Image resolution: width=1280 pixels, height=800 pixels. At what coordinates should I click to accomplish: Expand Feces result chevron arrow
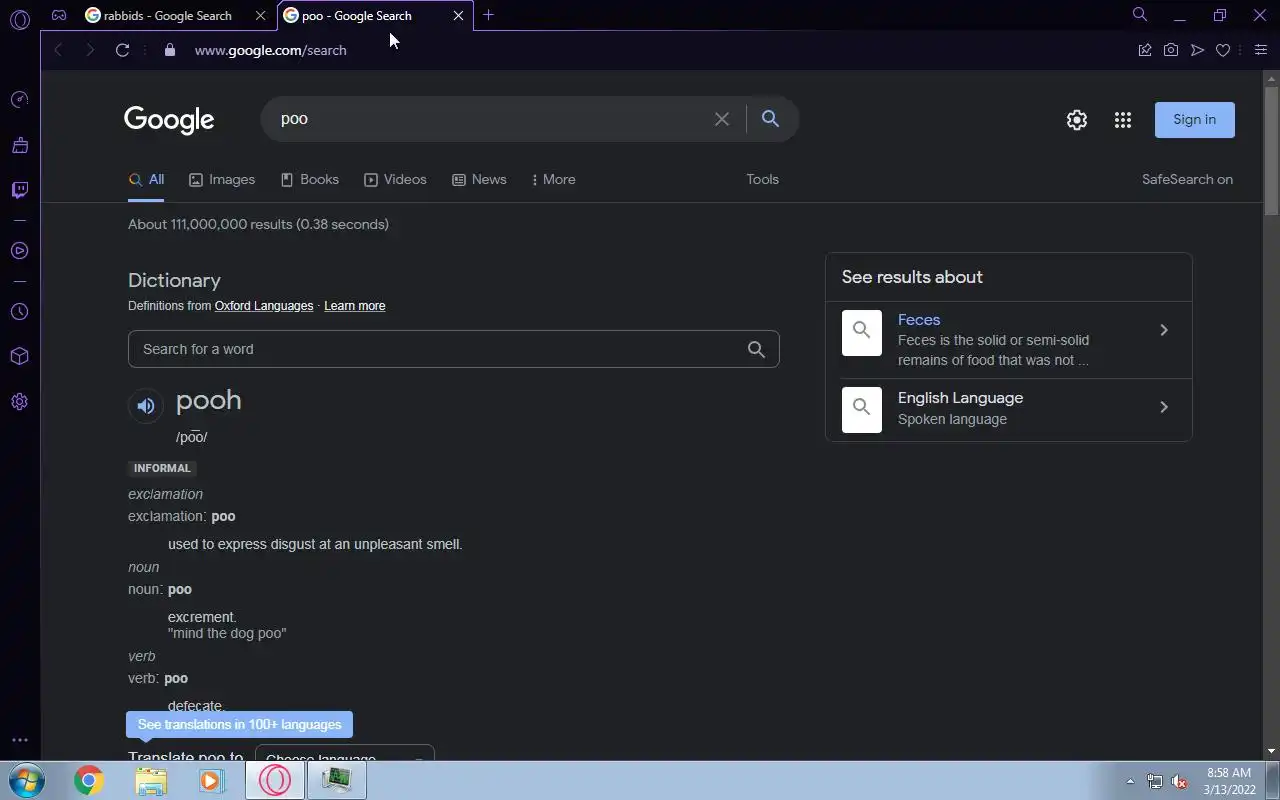pos(1164,330)
